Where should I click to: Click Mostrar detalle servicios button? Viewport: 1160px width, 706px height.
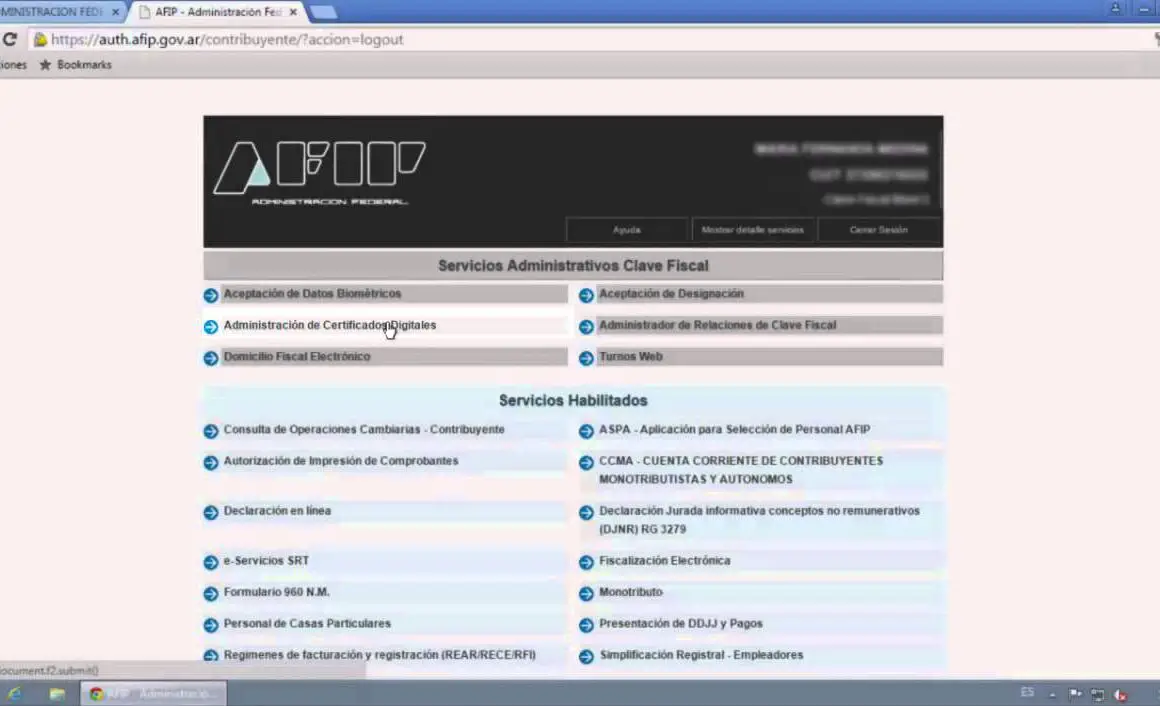tap(752, 230)
